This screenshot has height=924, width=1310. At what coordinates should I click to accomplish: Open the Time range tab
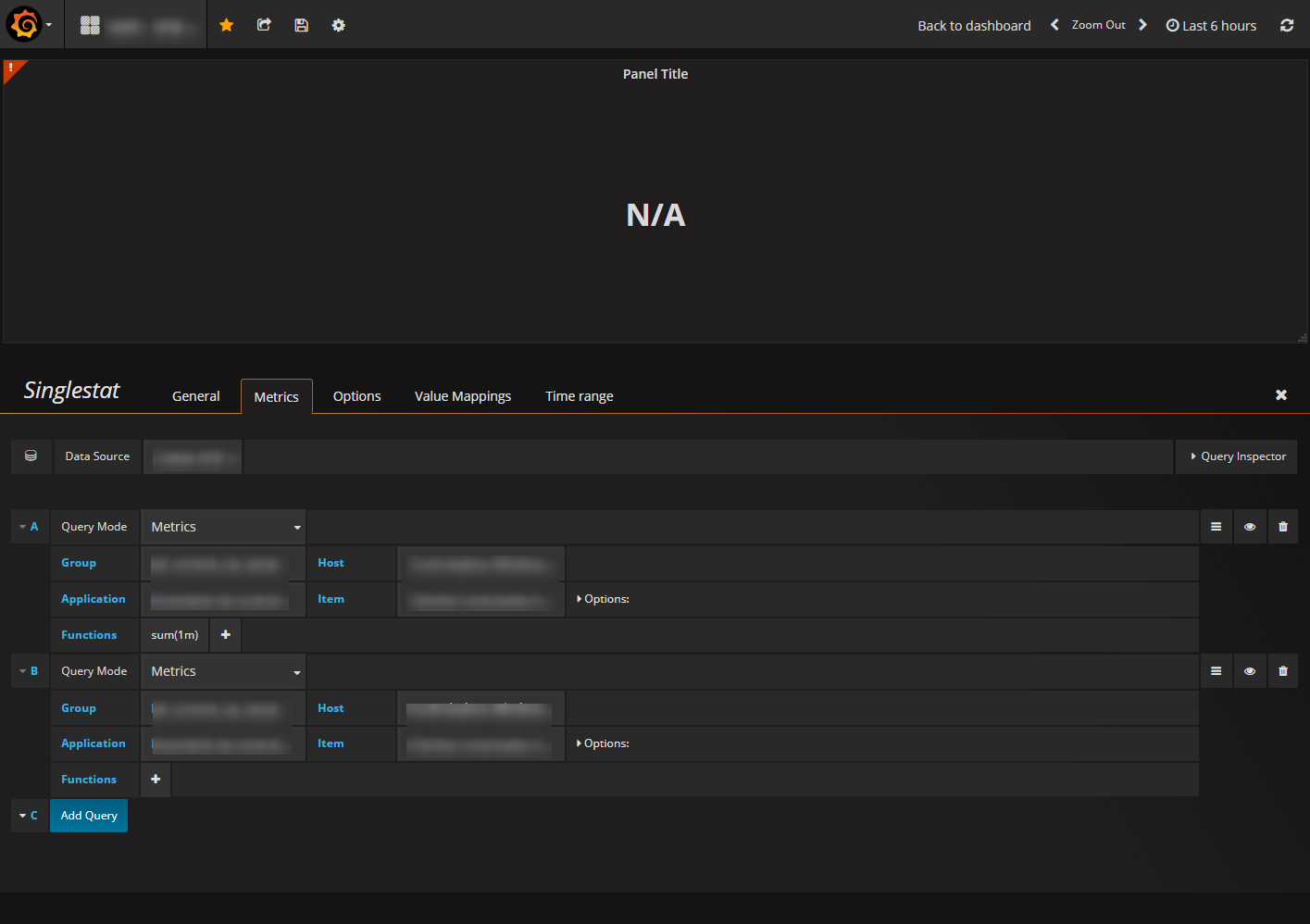(580, 396)
